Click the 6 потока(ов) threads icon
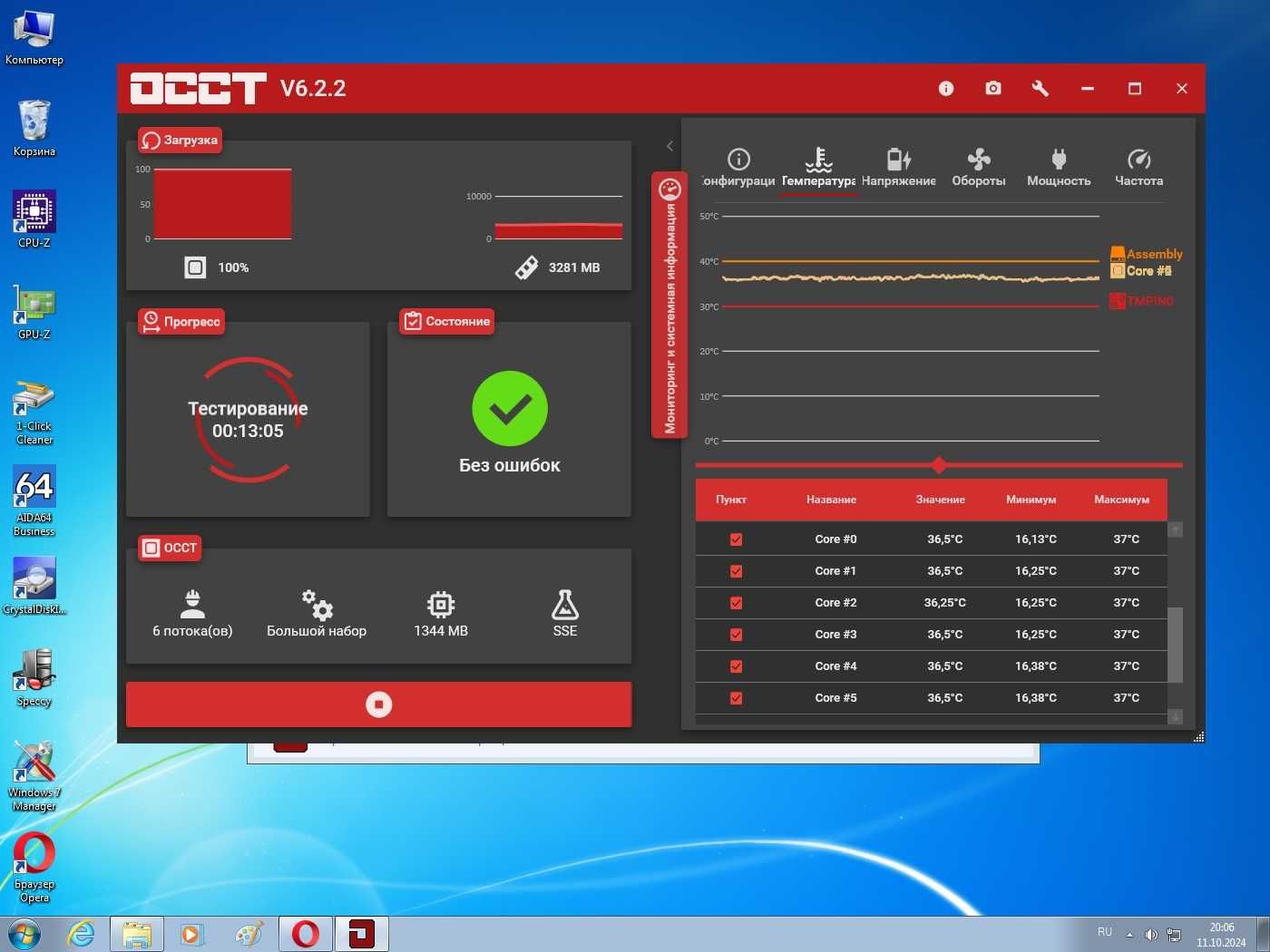Screen dimensions: 1270x952 click(192, 604)
